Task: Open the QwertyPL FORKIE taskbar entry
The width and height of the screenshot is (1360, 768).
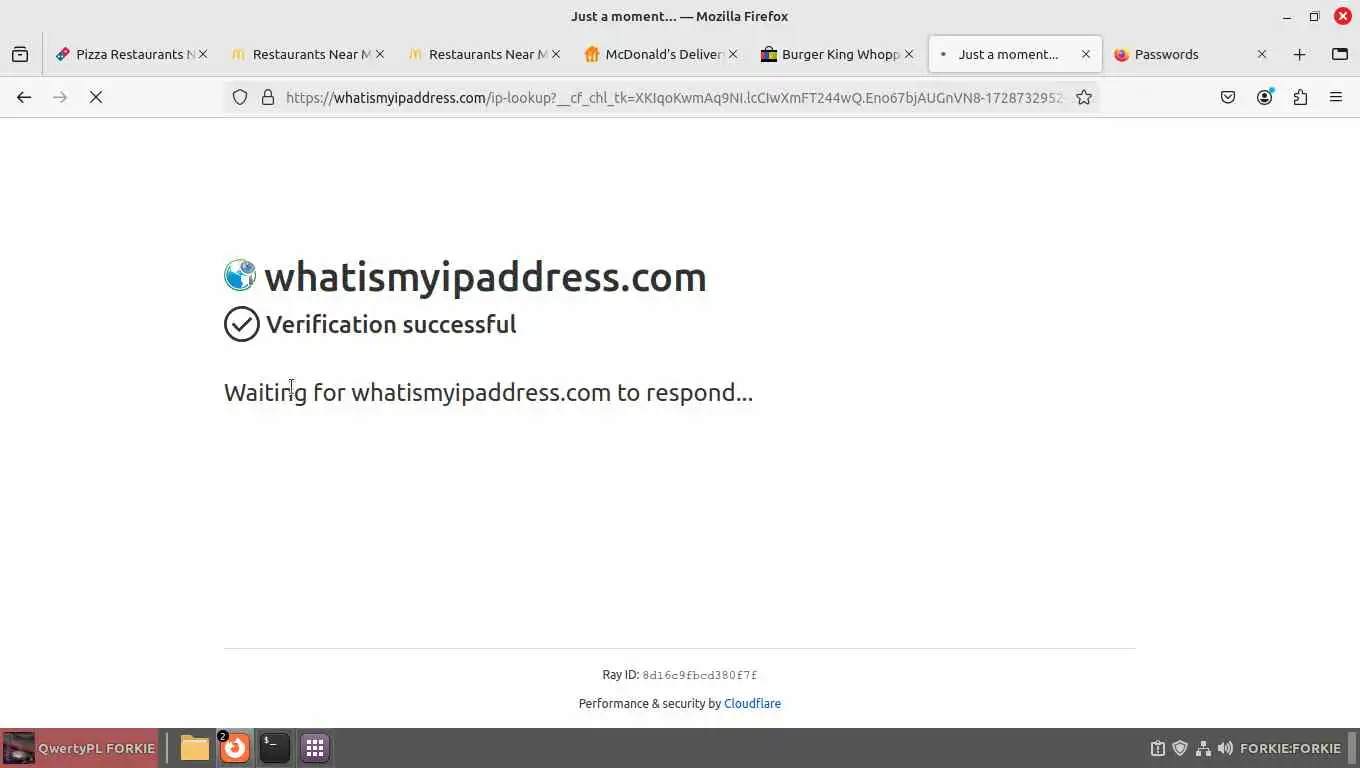Action: tap(79, 748)
